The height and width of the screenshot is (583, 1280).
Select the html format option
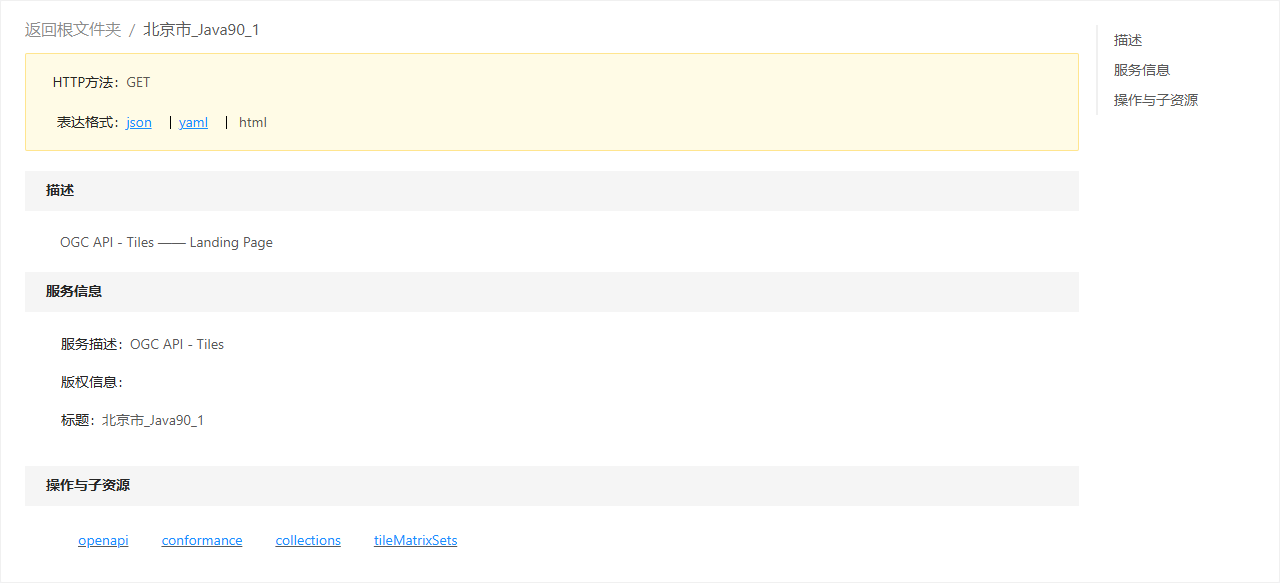[253, 123]
